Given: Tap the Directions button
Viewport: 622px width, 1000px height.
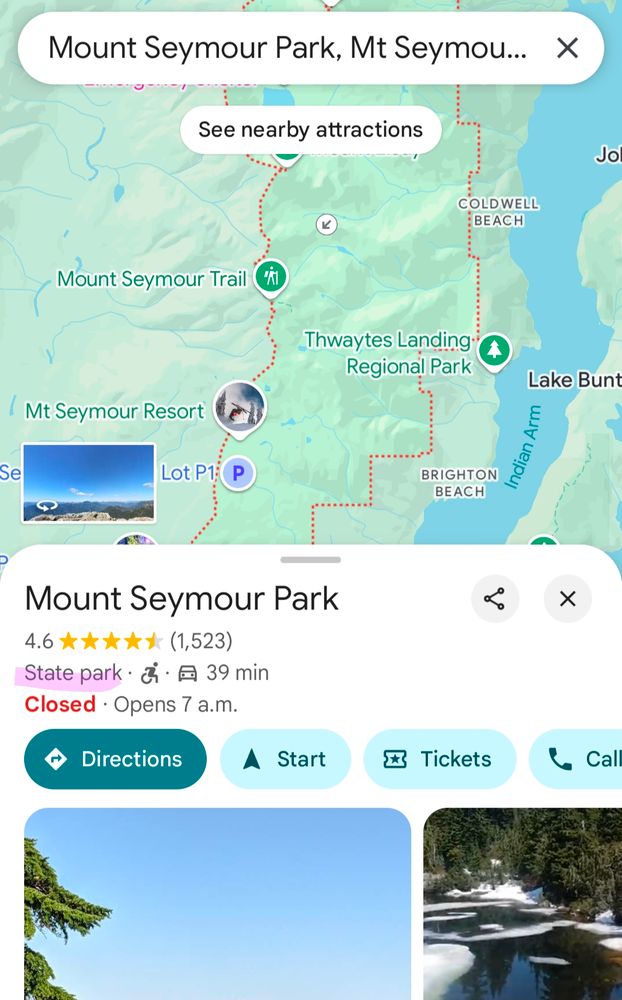Looking at the screenshot, I should (x=115, y=759).
